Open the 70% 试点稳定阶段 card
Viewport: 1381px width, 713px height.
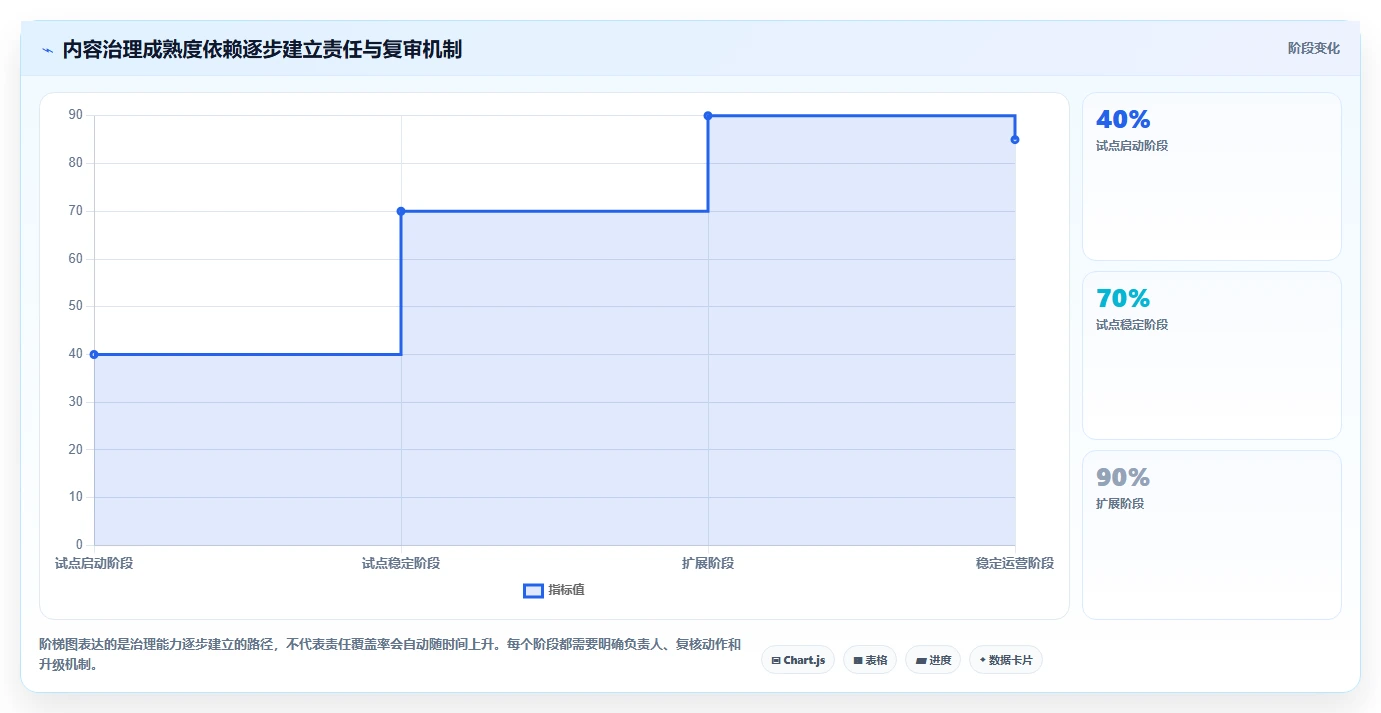coord(1212,355)
